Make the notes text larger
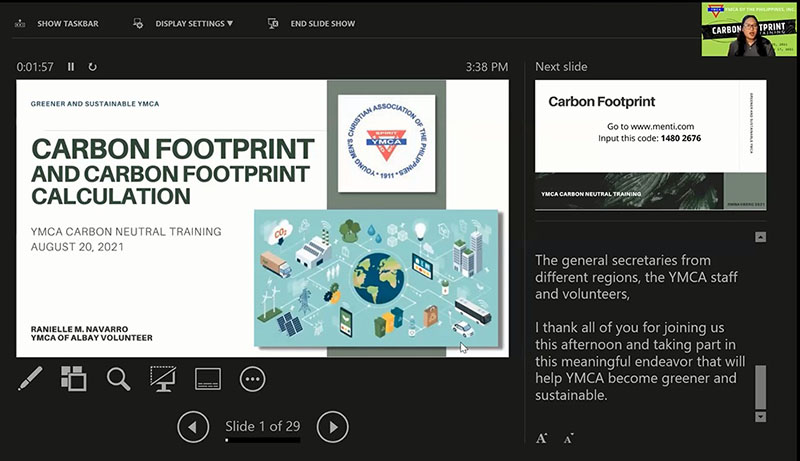 [x=541, y=438]
